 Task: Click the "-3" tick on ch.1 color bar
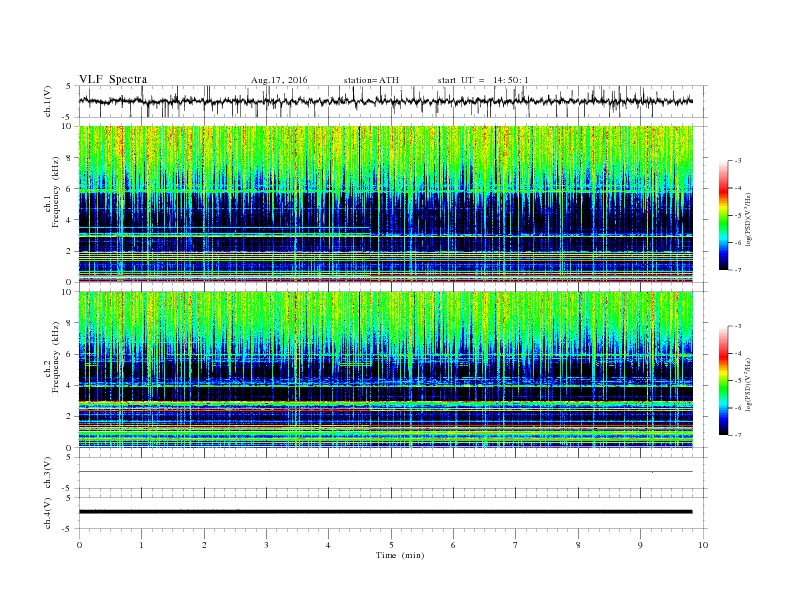(x=738, y=161)
